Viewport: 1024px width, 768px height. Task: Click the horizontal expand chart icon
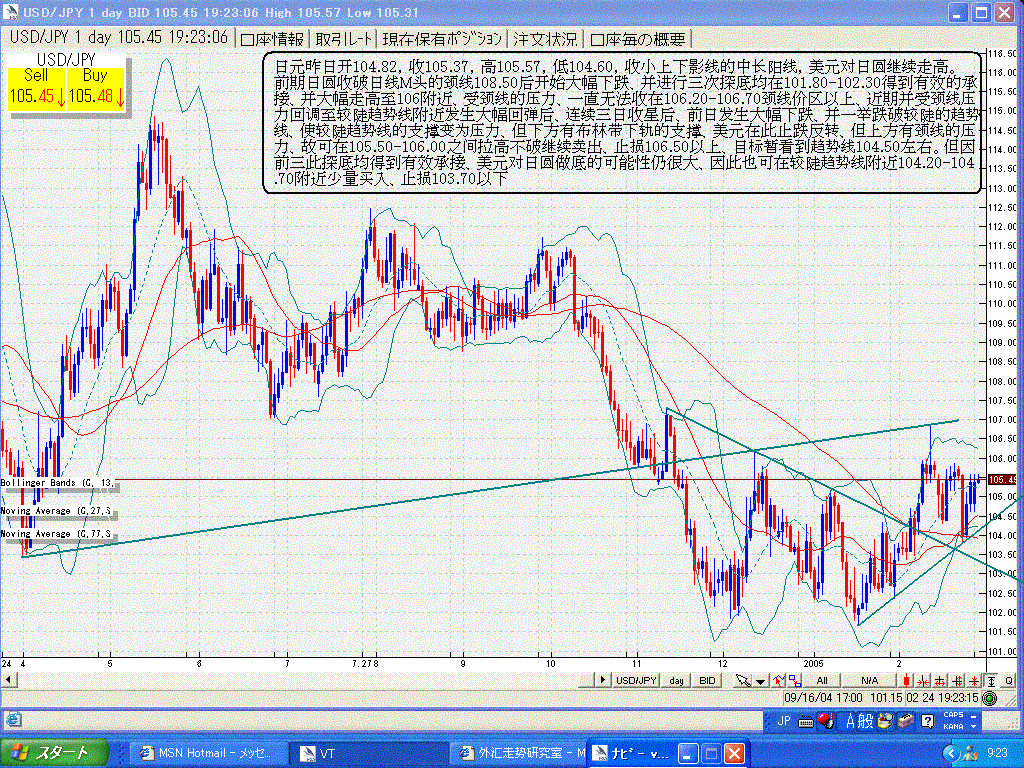(x=940, y=680)
